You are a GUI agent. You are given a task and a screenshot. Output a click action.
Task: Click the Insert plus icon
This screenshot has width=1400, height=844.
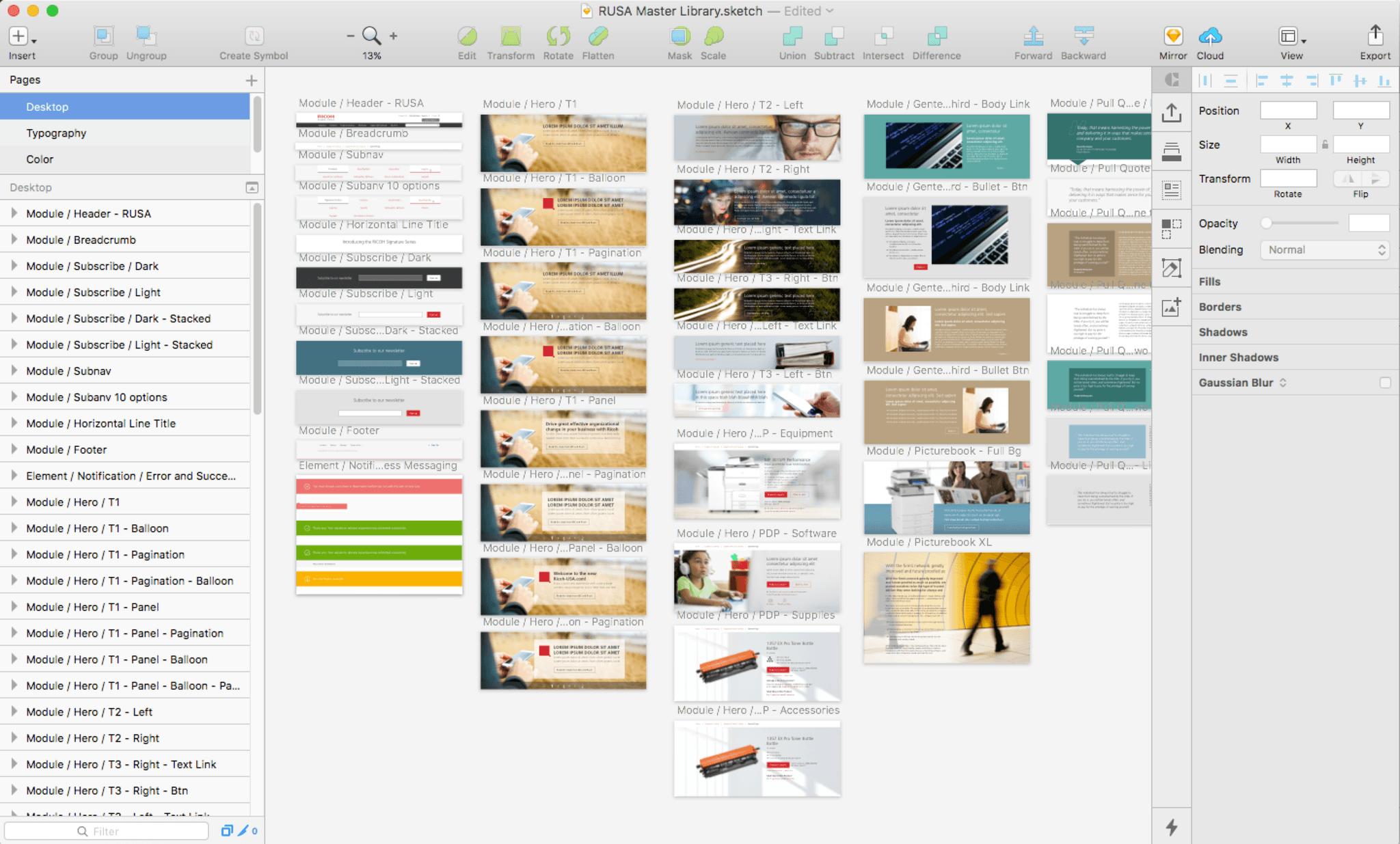click(x=18, y=36)
